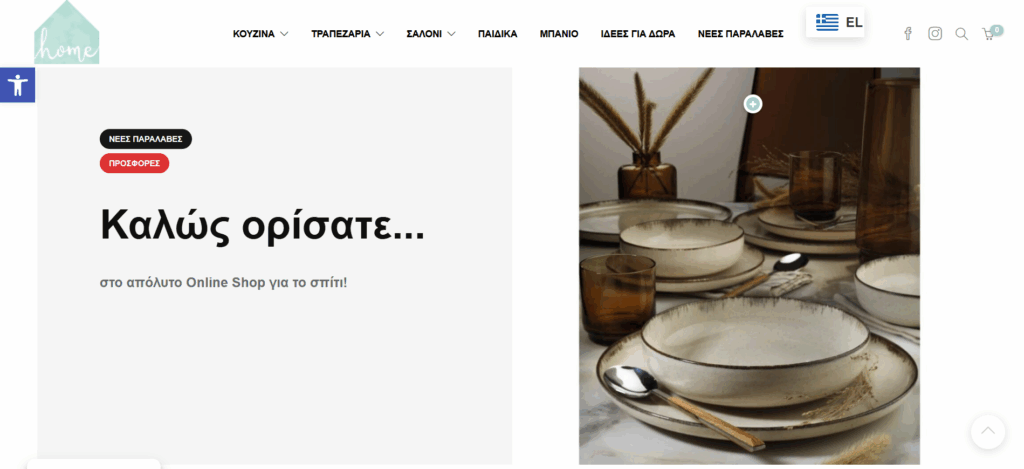
Task: Expand the ΣΑΛΟΝΙ dropdown chevron
Action: click(x=451, y=34)
